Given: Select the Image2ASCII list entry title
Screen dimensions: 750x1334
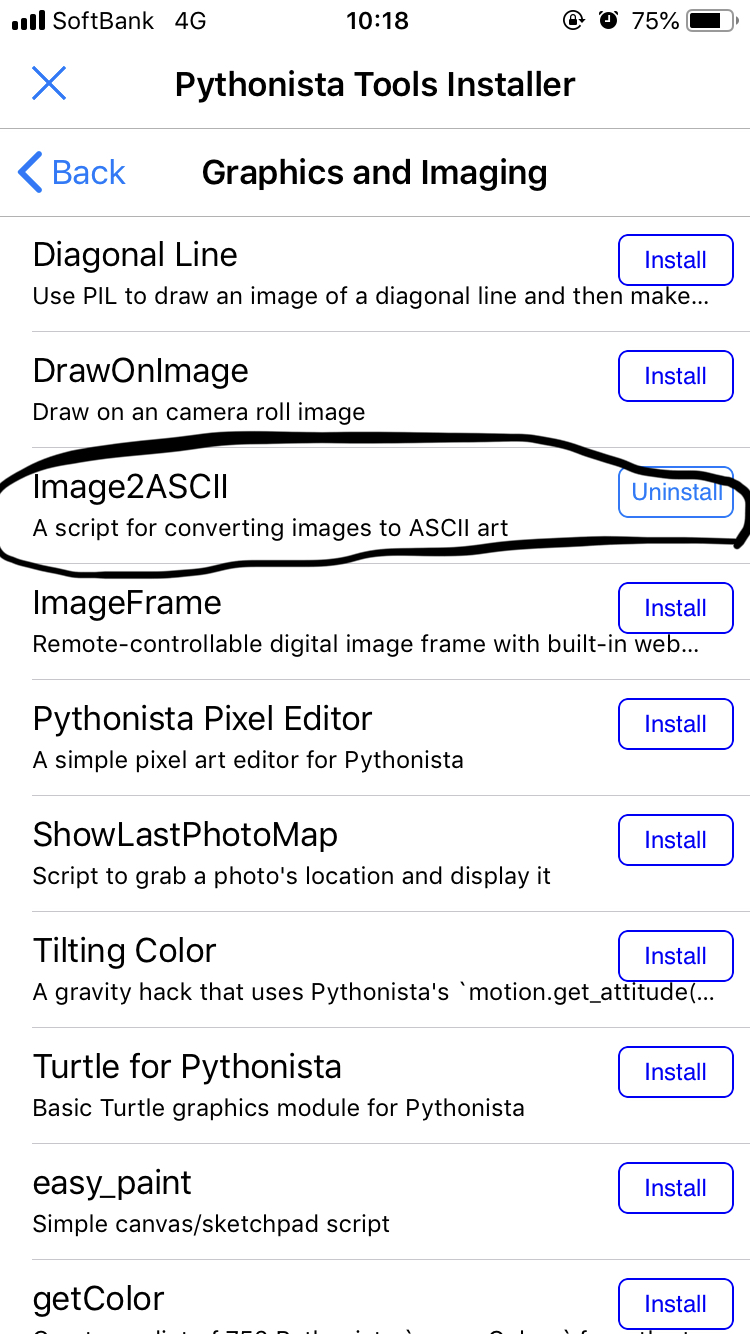Looking at the screenshot, I should click(131, 487).
